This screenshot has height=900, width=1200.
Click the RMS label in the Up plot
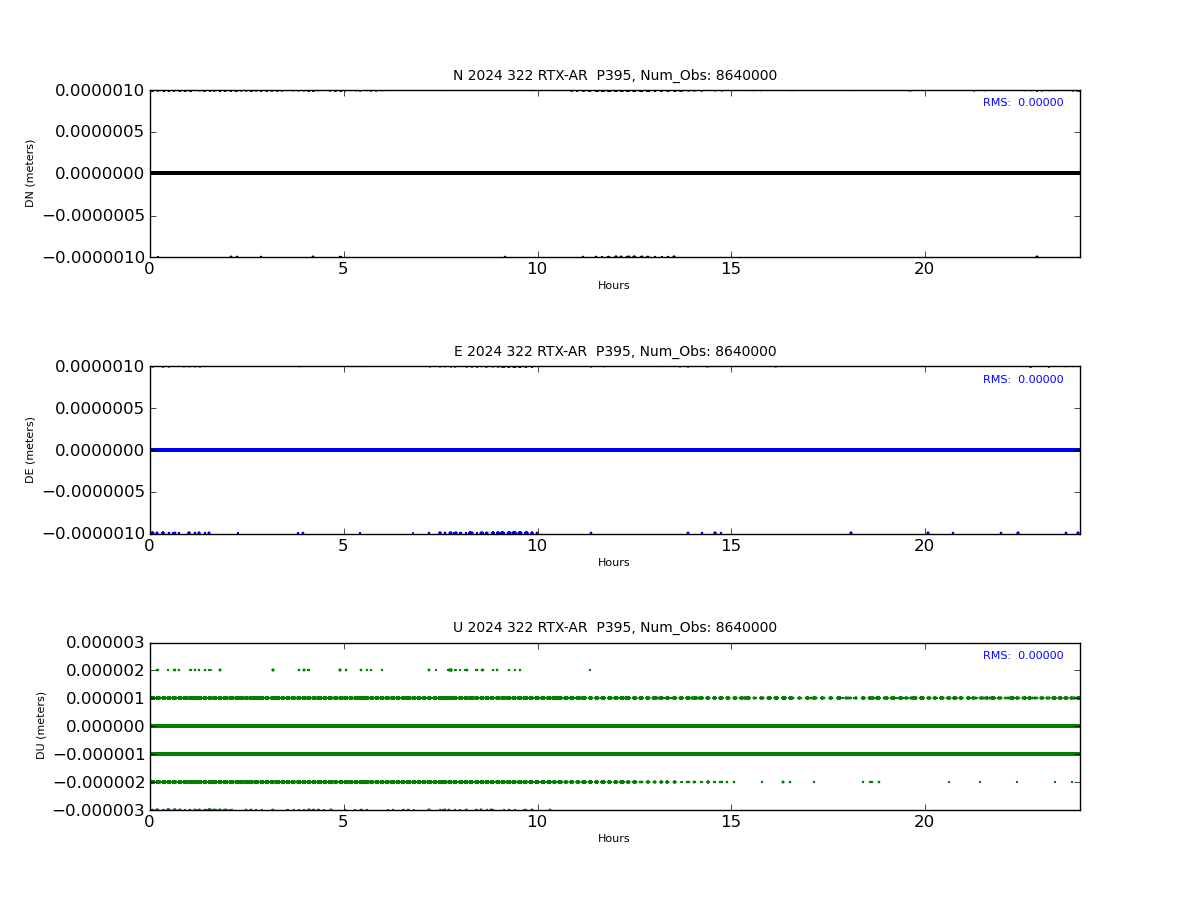(1023, 656)
